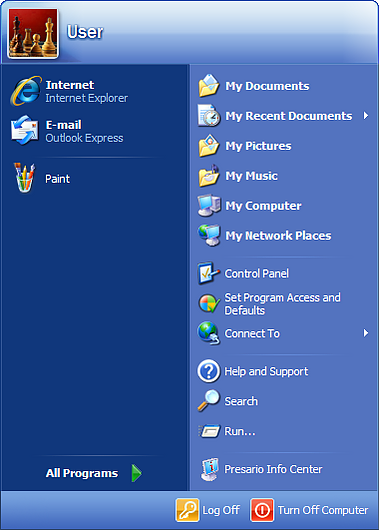Viewport: 379px width, 530px height.
Task: Click the Search magnifying glass icon
Action: click(208, 401)
